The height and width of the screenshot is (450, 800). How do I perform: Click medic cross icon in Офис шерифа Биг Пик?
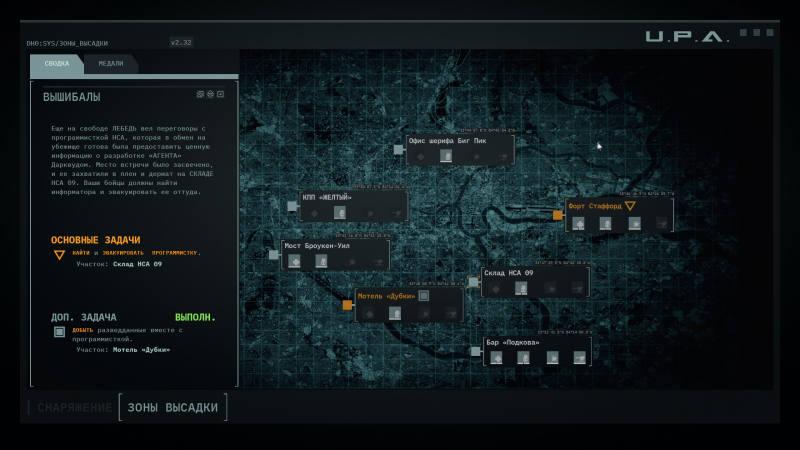click(x=420, y=157)
